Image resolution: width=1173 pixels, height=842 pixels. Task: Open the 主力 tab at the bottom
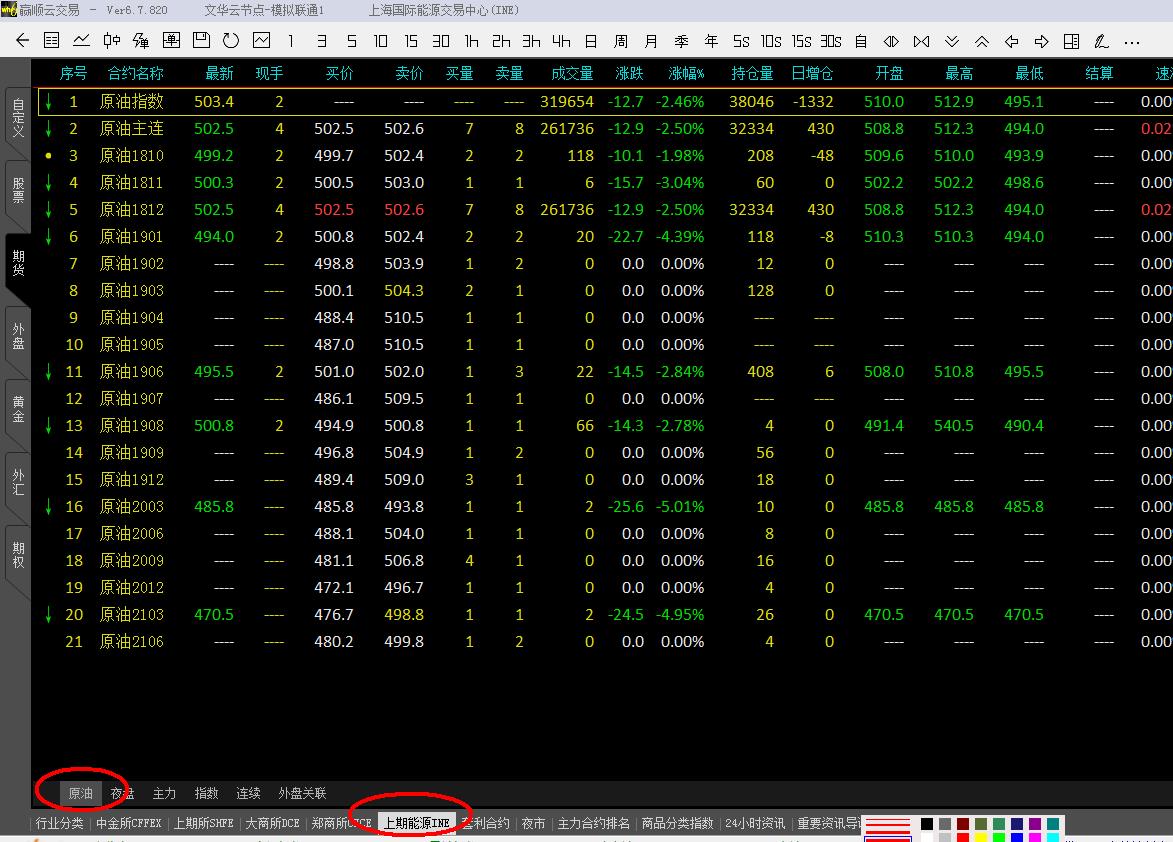(164, 793)
